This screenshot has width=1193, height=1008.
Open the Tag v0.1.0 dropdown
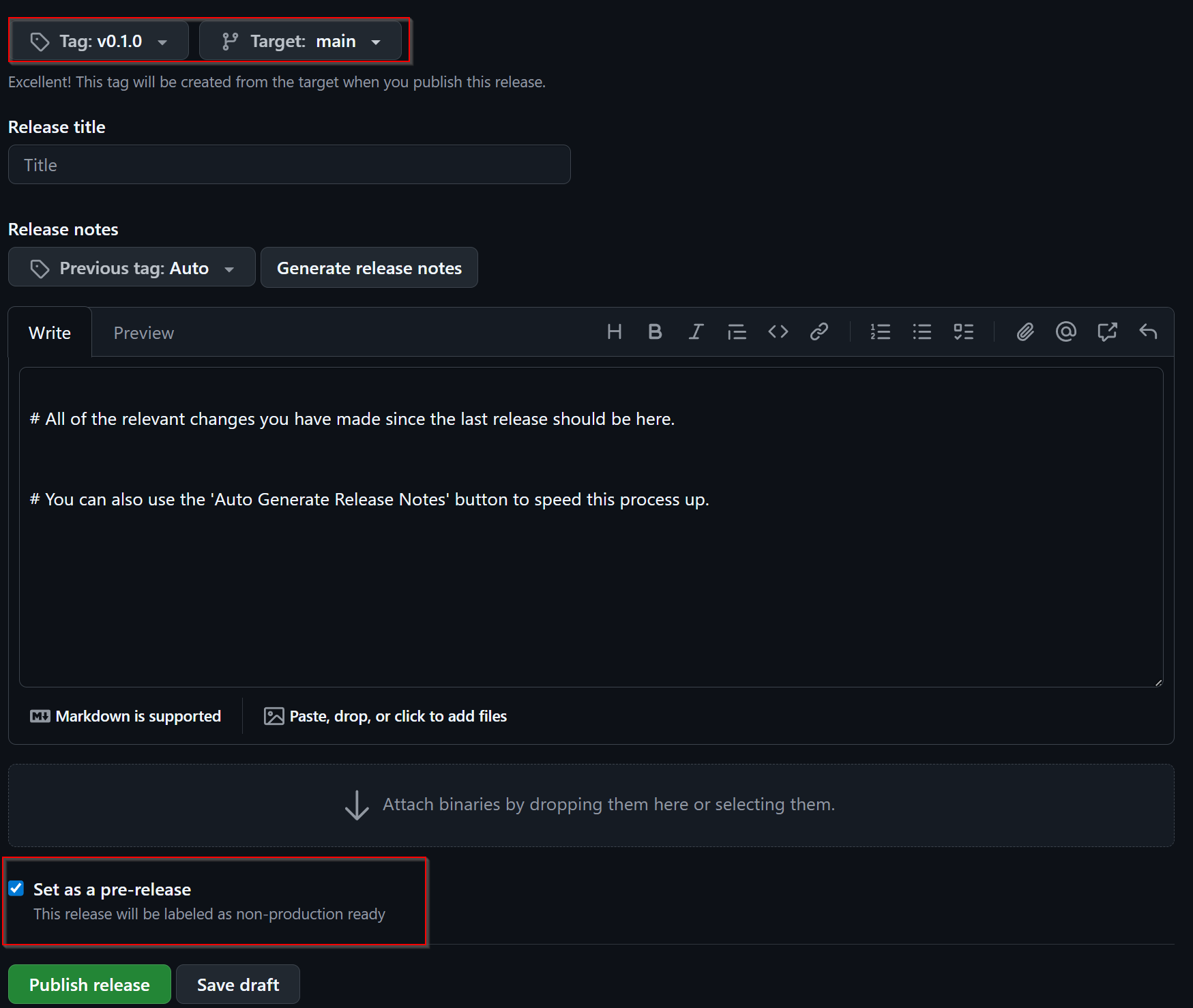(x=100, y=42)
